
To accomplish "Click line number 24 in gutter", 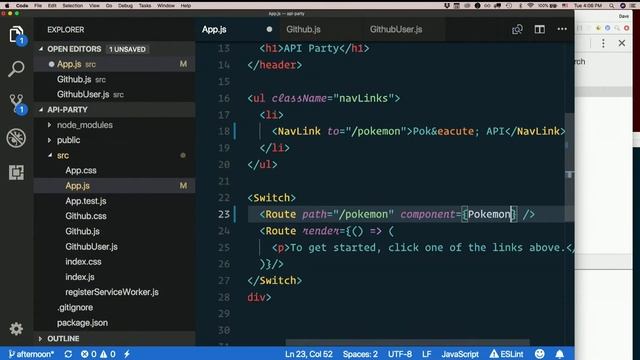I will pyautogui.click(x=224, y=231).
